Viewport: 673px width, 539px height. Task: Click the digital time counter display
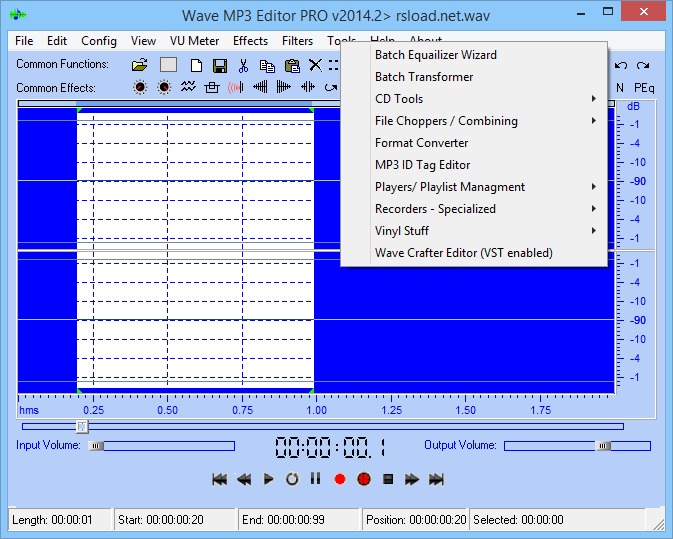click(330, 447)
